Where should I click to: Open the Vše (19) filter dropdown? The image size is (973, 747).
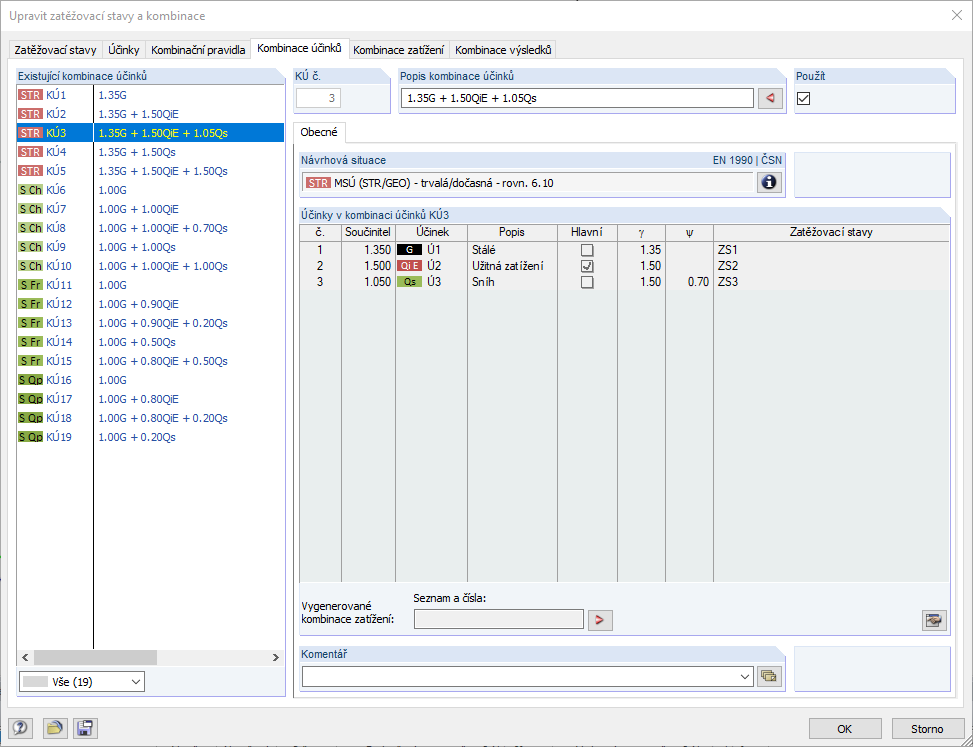tap(82, 682)
